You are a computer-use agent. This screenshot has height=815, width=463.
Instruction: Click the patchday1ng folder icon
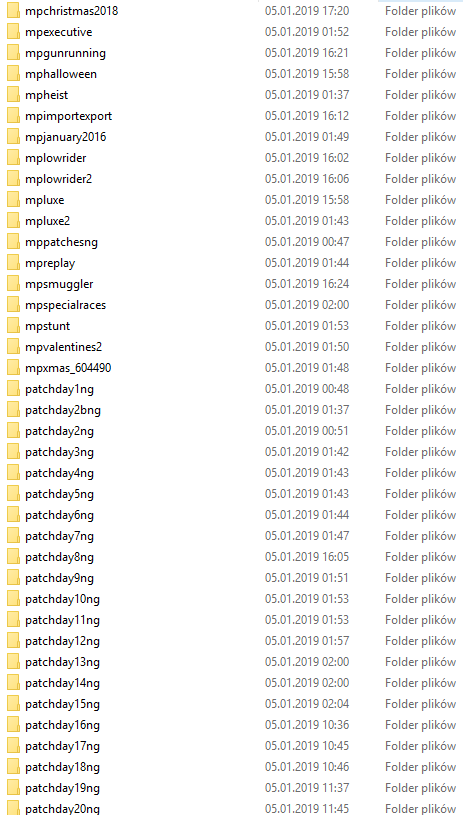point(14,389)
